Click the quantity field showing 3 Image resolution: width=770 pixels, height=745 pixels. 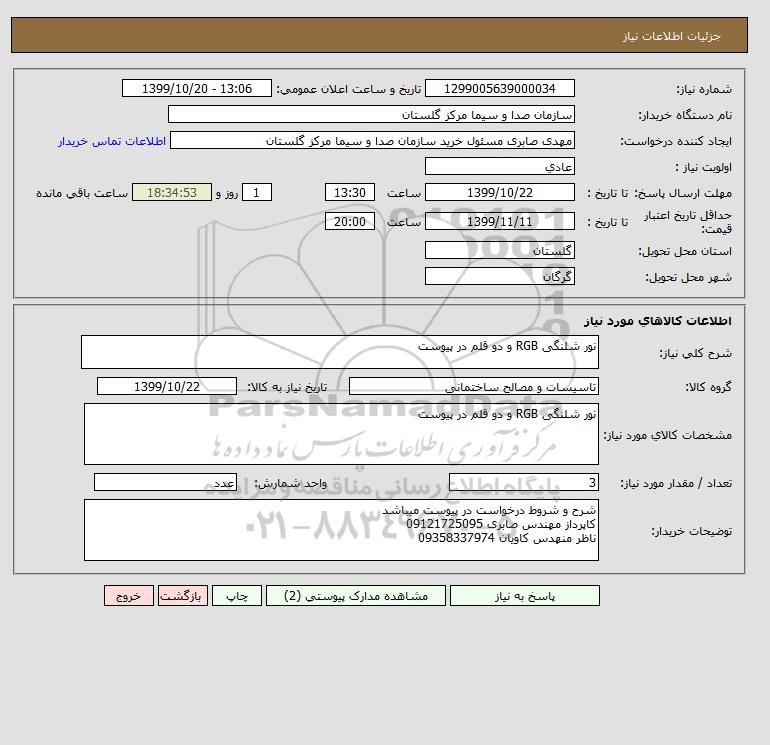click(x=523, y=483)
